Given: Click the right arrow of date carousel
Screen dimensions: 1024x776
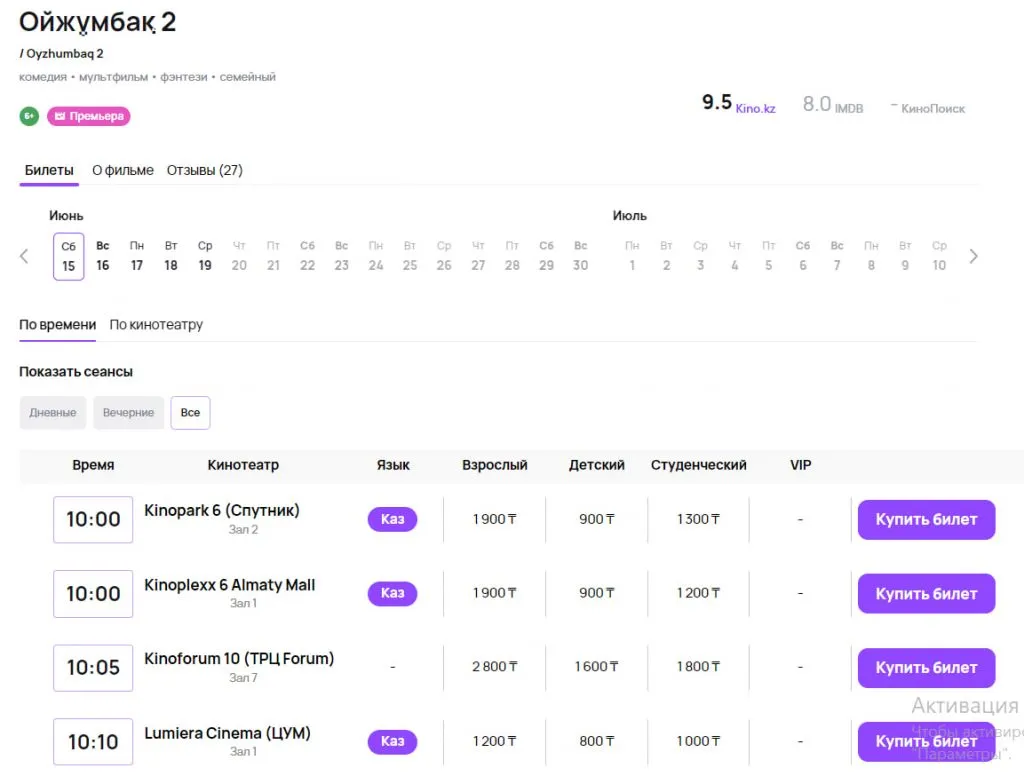Looking at the screenshot, I should 973,256.
